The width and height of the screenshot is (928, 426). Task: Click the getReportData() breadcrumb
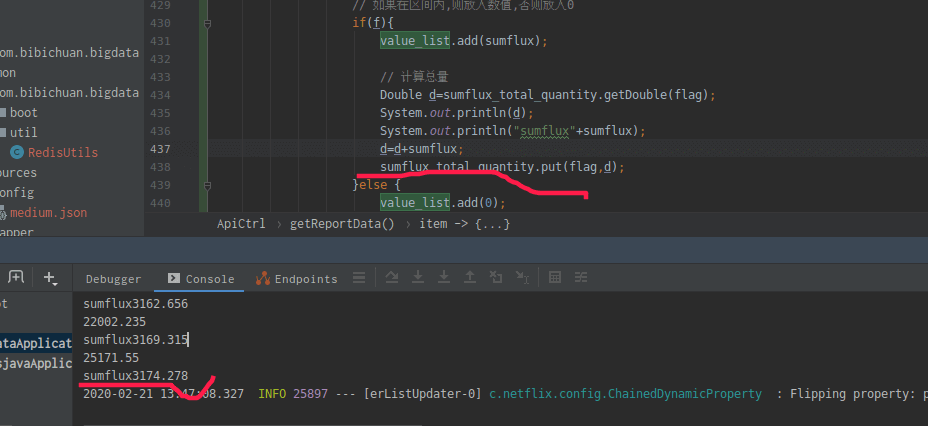click(x=342, y=224)
